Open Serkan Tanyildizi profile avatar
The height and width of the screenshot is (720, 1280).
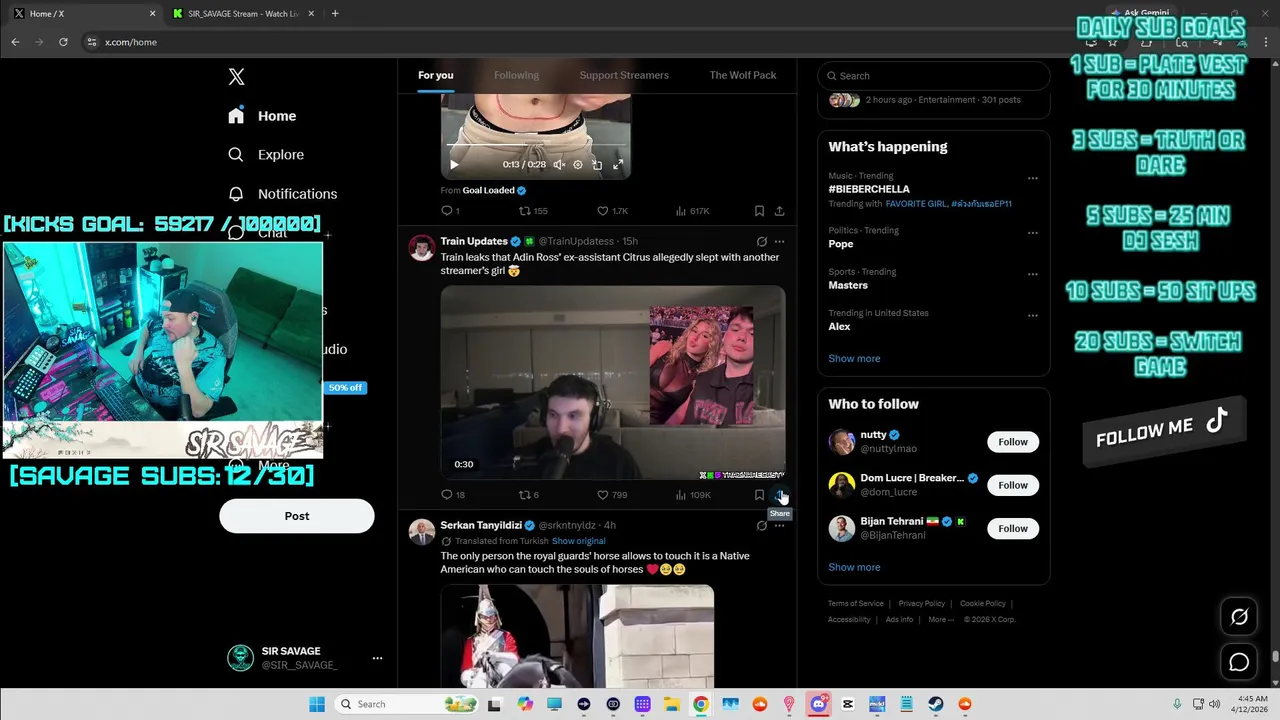click(422, 531)
